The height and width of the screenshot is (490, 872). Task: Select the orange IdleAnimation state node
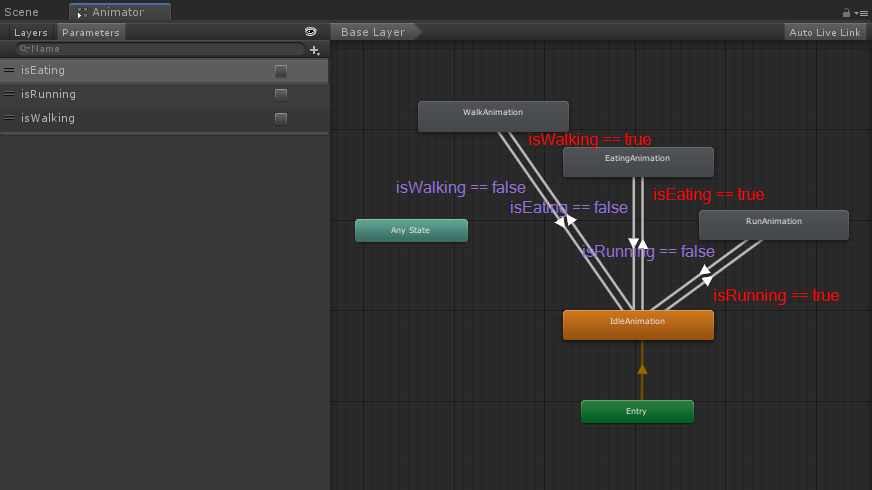tap(638, 325)
